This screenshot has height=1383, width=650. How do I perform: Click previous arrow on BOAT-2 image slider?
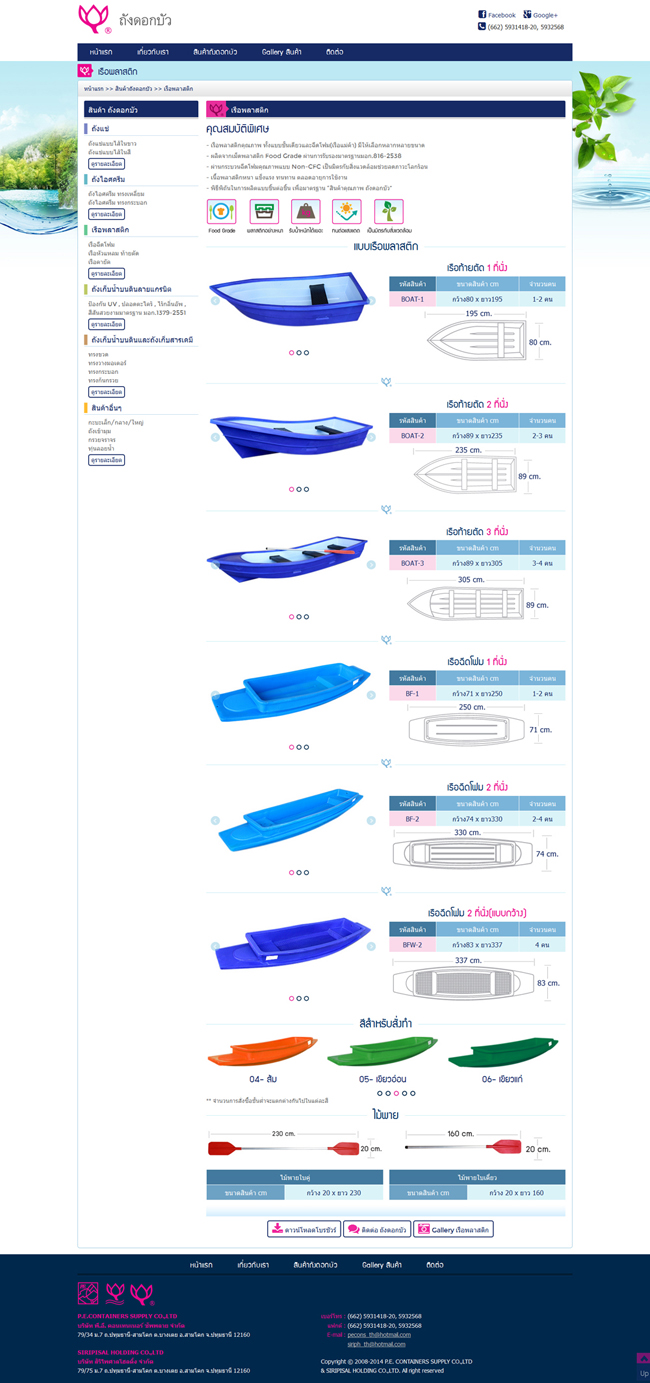(x=214, y=437)
